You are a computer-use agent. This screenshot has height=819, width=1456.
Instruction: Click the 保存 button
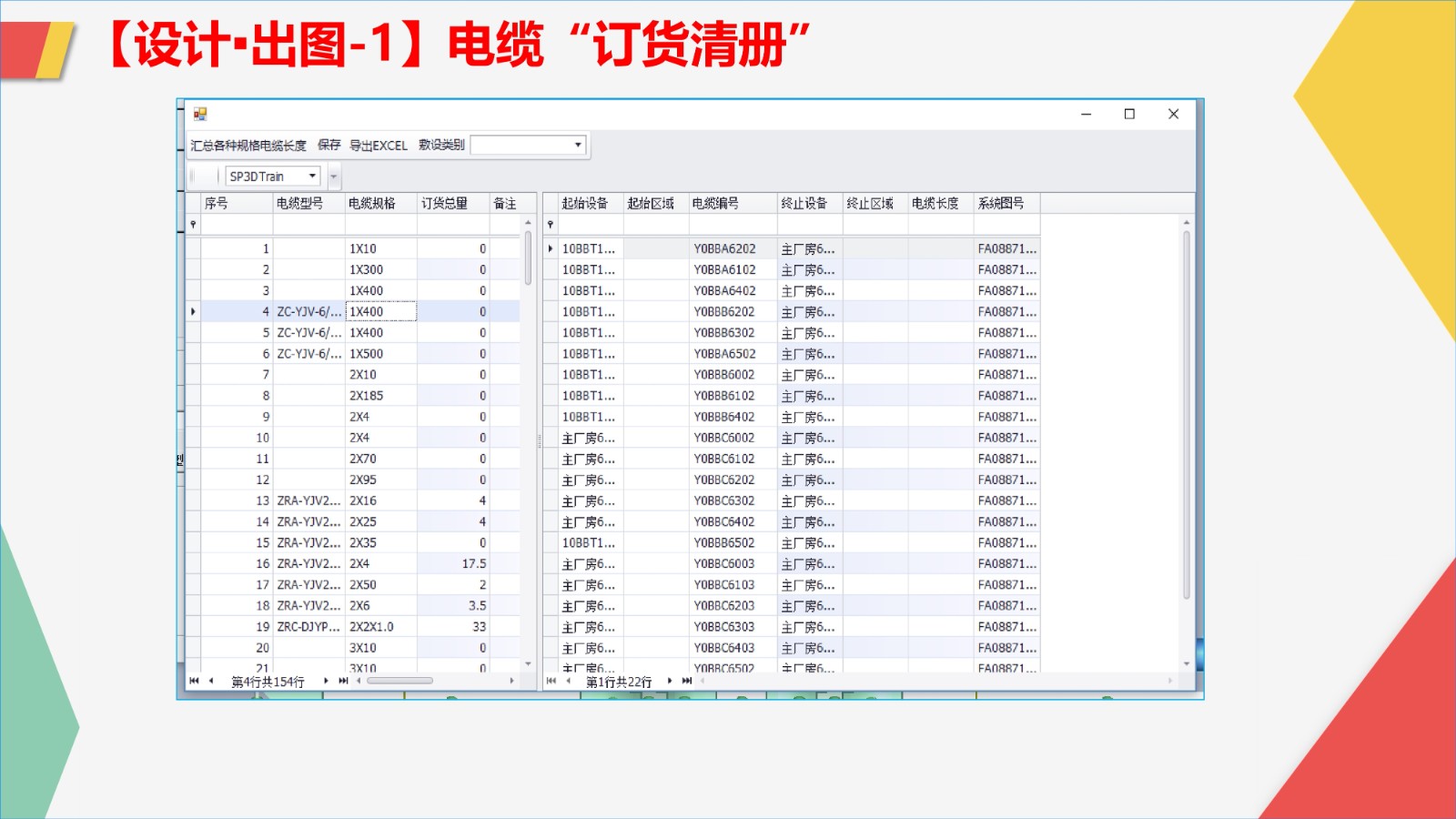click(329, 146)
